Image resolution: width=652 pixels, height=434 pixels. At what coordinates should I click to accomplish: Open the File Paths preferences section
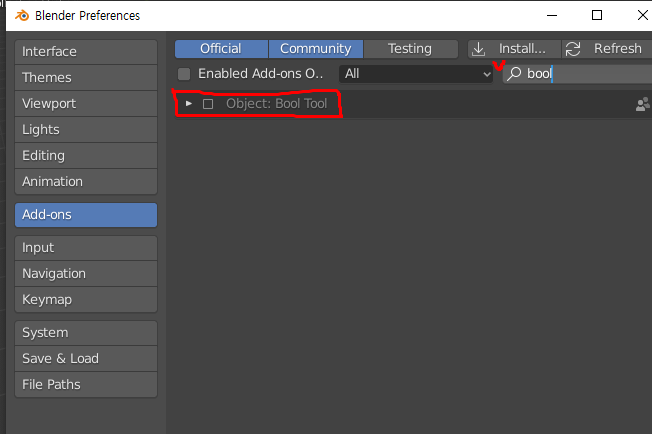(x=86, y=385)
